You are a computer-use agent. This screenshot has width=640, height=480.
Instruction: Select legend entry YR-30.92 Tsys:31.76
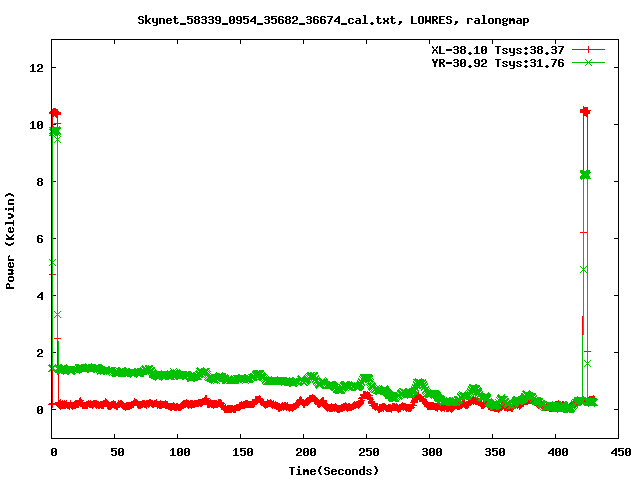click(x=498, y=63)
